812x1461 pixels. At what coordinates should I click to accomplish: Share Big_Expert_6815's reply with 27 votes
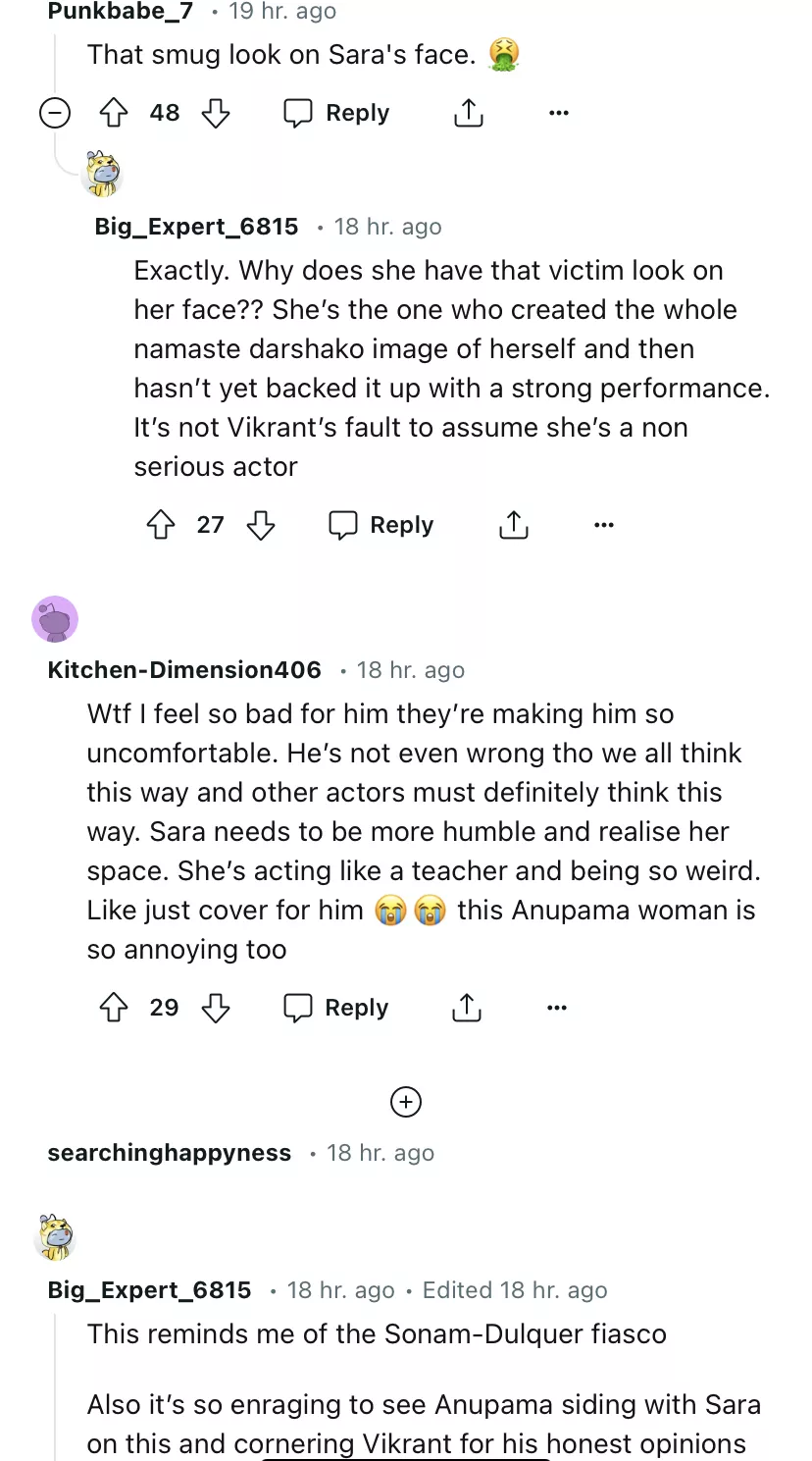coord(513,526)
